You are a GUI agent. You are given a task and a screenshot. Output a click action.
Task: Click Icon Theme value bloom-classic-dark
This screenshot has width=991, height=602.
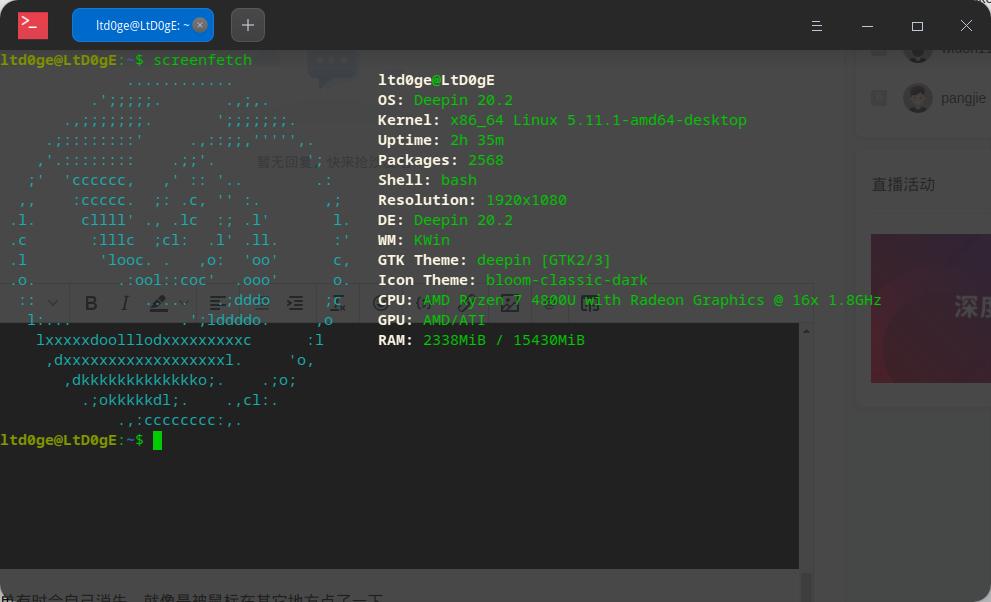tap(567, 280)
